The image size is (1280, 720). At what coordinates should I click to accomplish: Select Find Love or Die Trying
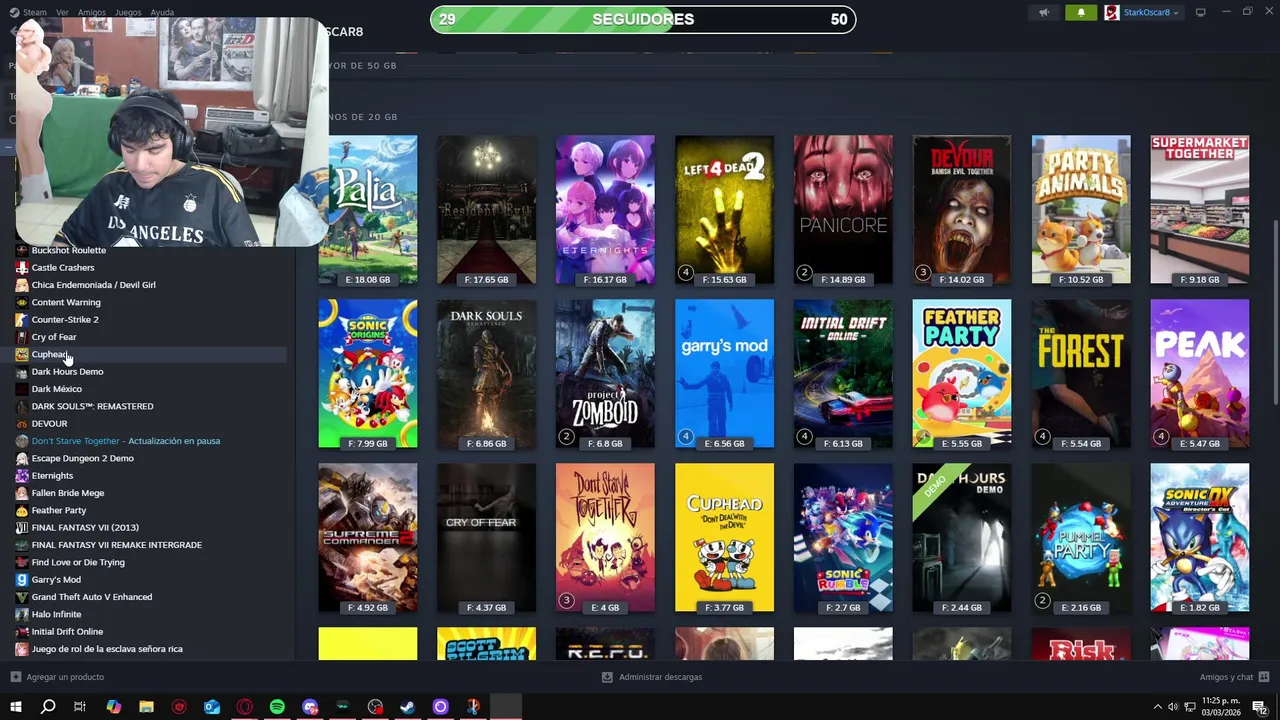[x=78, y=562]
